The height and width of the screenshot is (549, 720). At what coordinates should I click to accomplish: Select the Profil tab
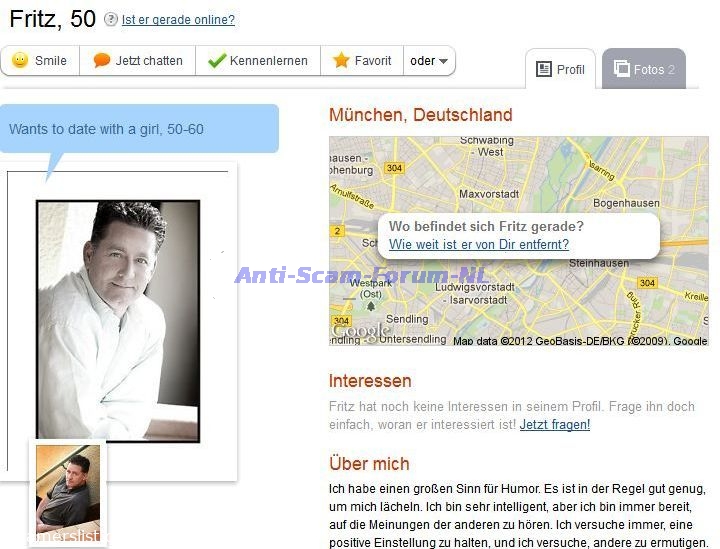tap(561, 69)
